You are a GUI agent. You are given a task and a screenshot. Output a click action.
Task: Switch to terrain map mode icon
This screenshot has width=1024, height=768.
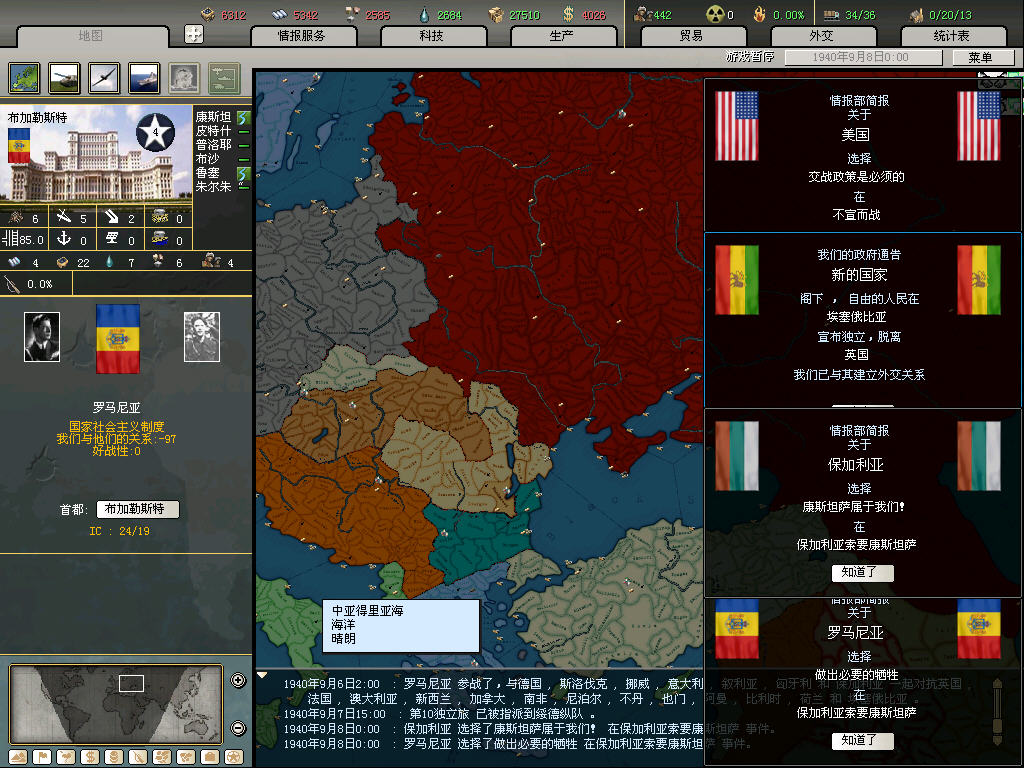tap(18, 757)
